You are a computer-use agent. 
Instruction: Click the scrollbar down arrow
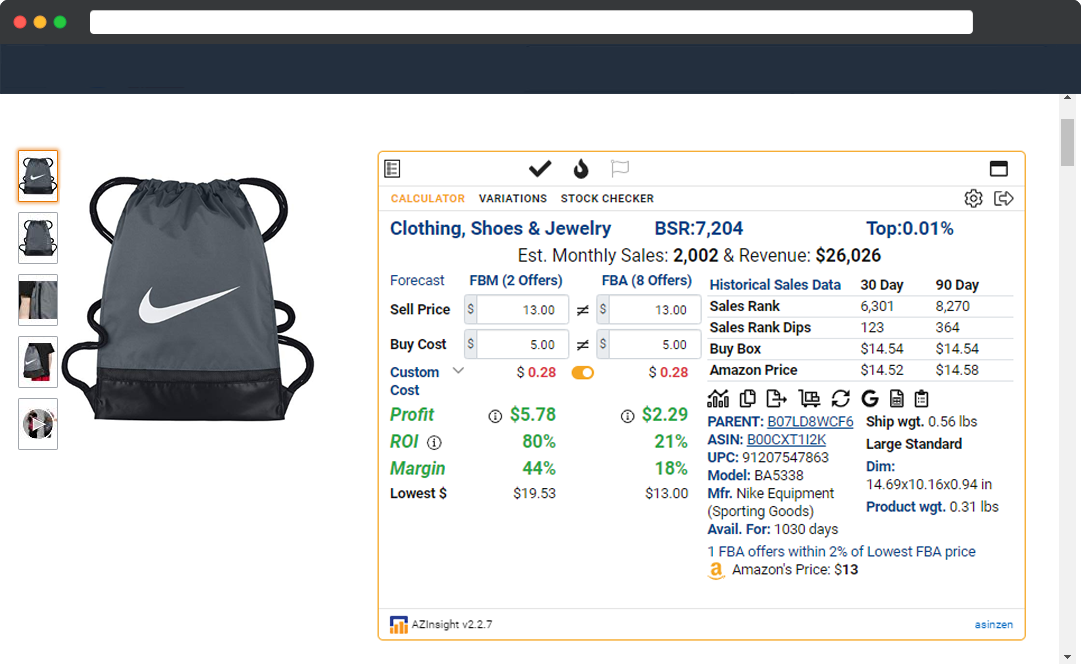pyautogui.click(x=1067, y=657)
